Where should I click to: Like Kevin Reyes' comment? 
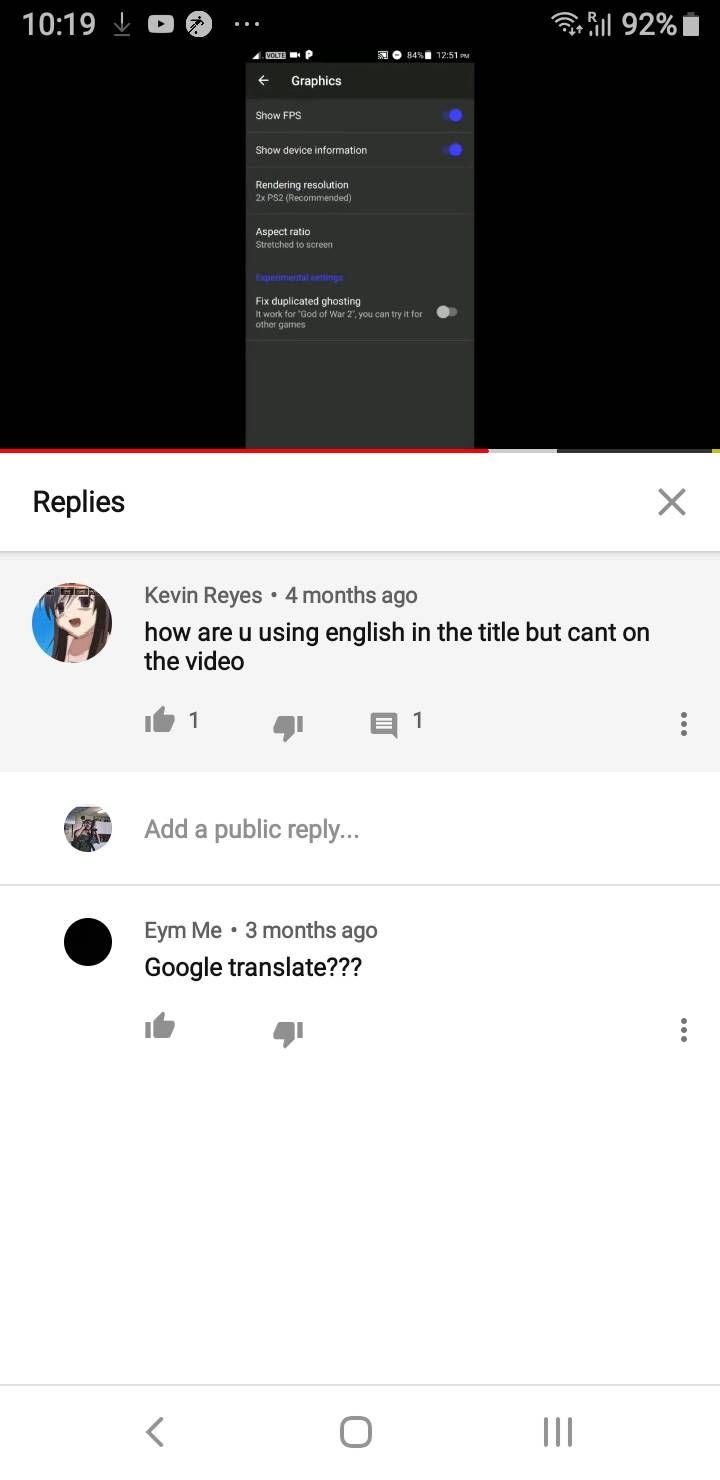160,721
